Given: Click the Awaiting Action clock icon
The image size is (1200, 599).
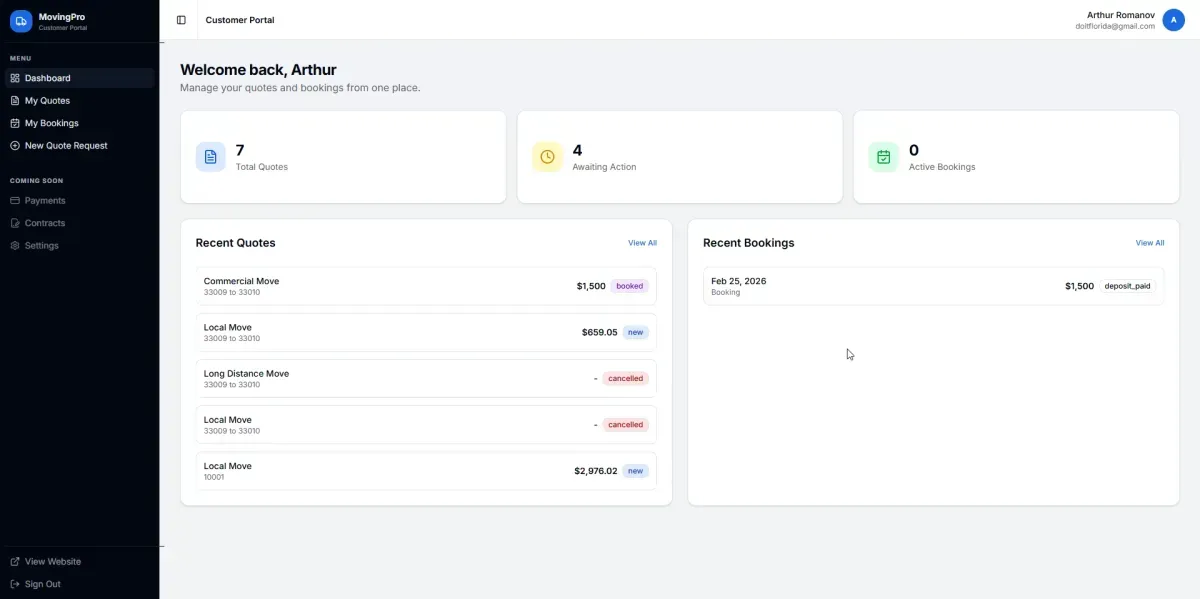Looking at the screenshot, I should [547, 157].
